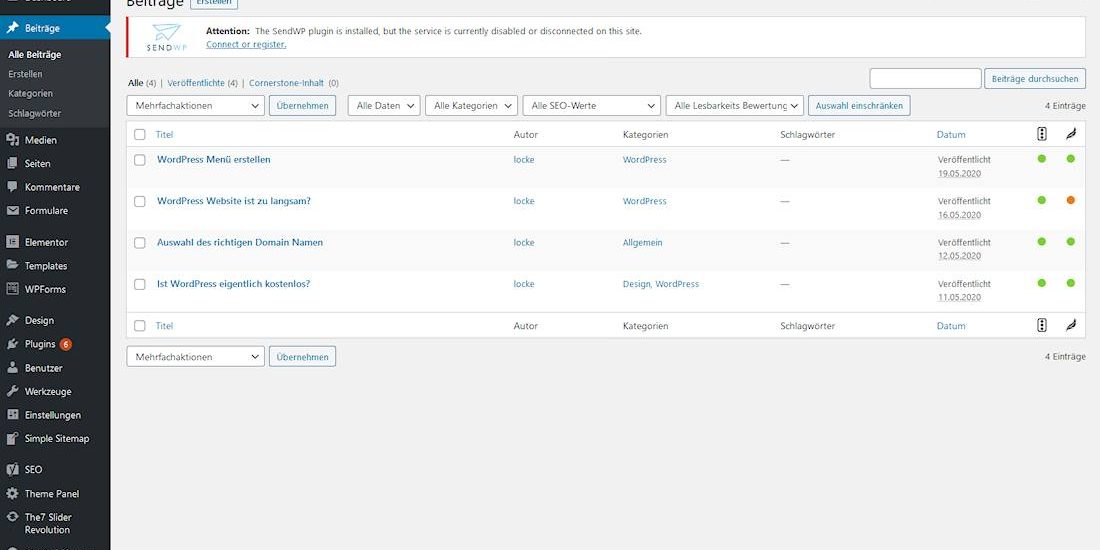Screen dimensions: 1100x550
Task: Click the Simple Sitemap icon
Action: click(12, 438)
